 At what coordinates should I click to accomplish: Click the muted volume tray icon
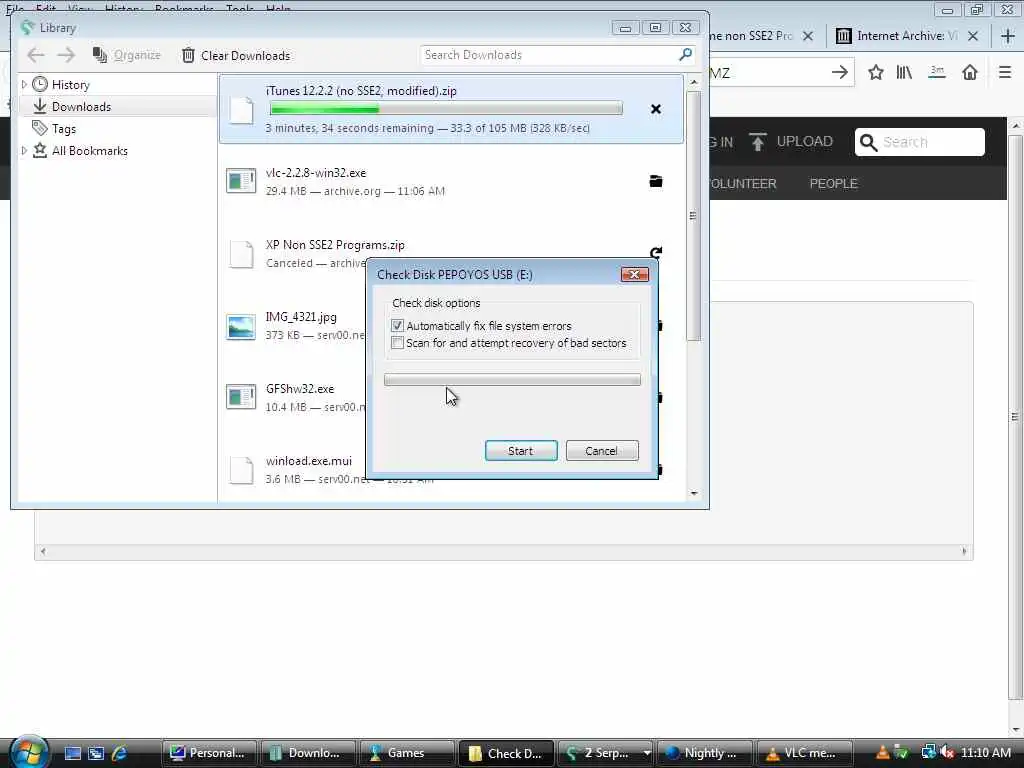(x=948, y=753)
